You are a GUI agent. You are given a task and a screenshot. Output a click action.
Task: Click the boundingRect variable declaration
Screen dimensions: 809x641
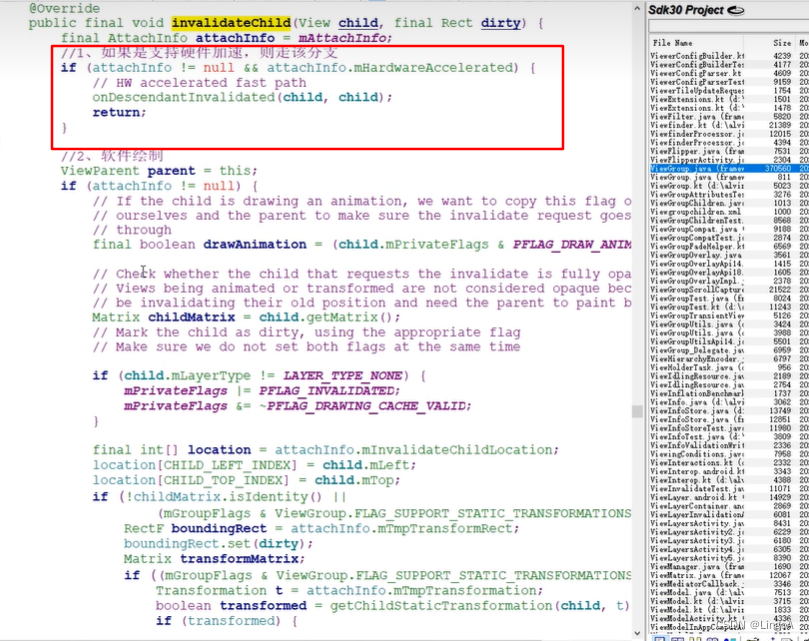219,529
